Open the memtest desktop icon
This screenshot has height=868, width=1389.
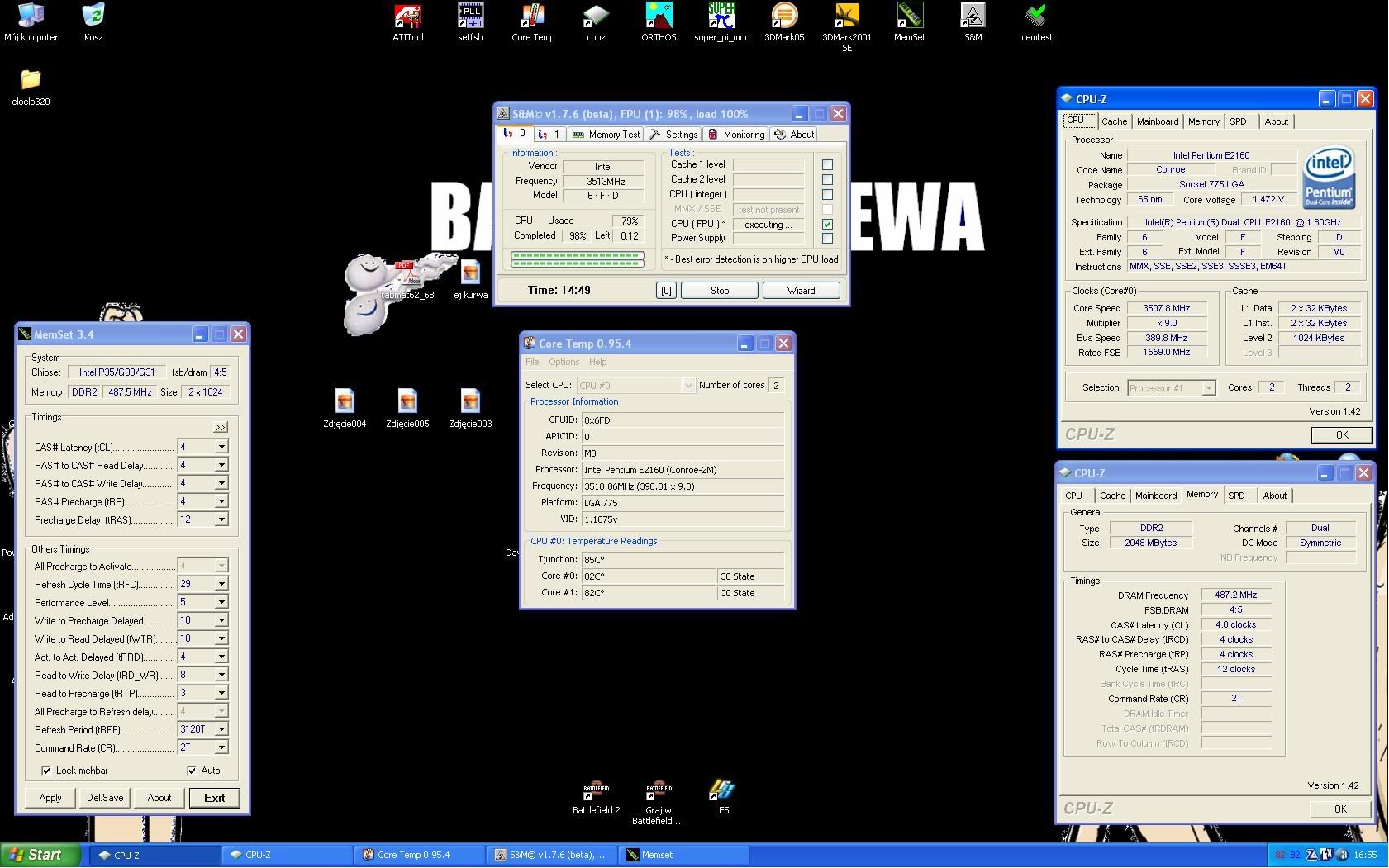pos(1035,22)
